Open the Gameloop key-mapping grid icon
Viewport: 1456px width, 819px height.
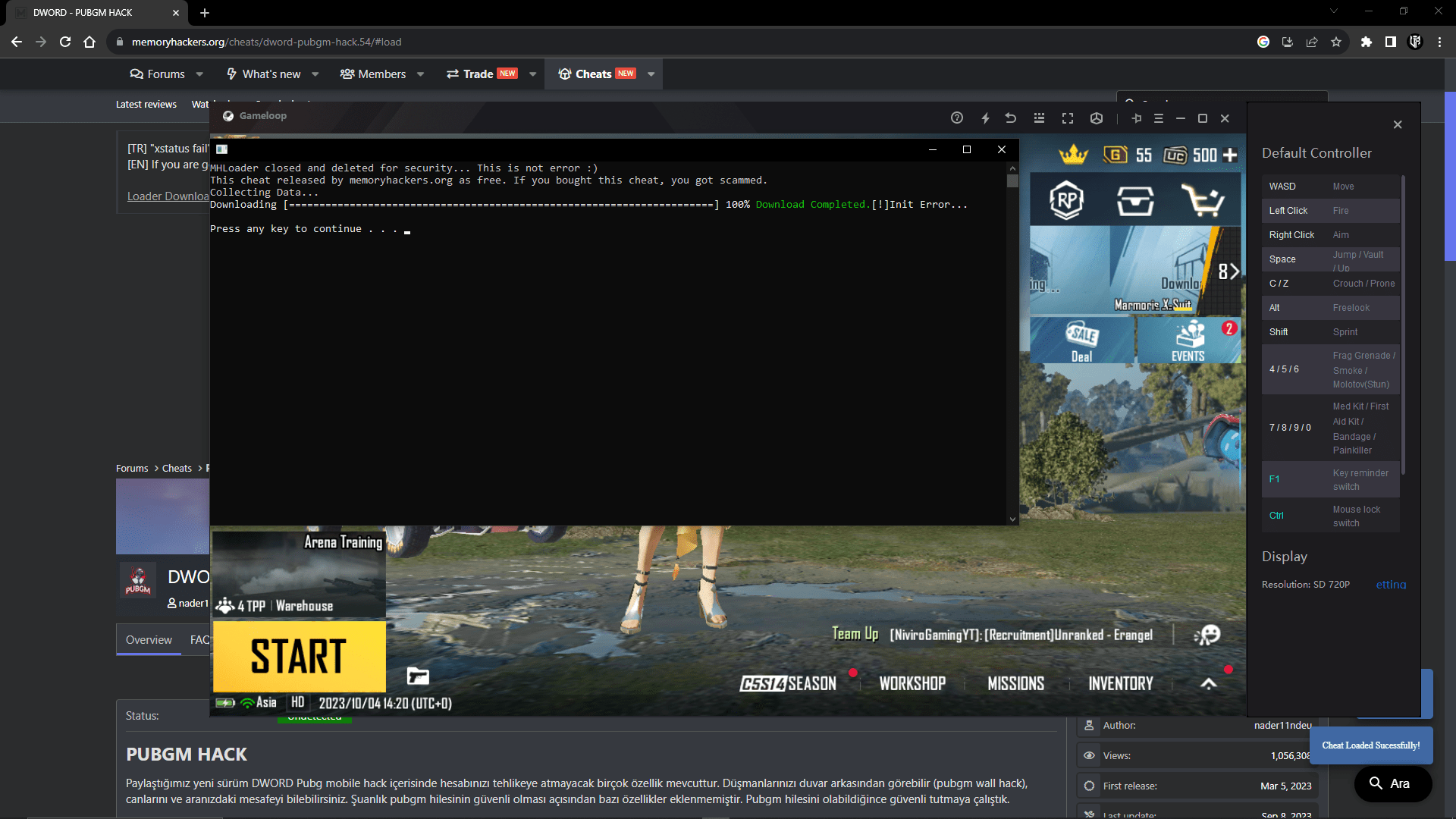(1039, 118)
